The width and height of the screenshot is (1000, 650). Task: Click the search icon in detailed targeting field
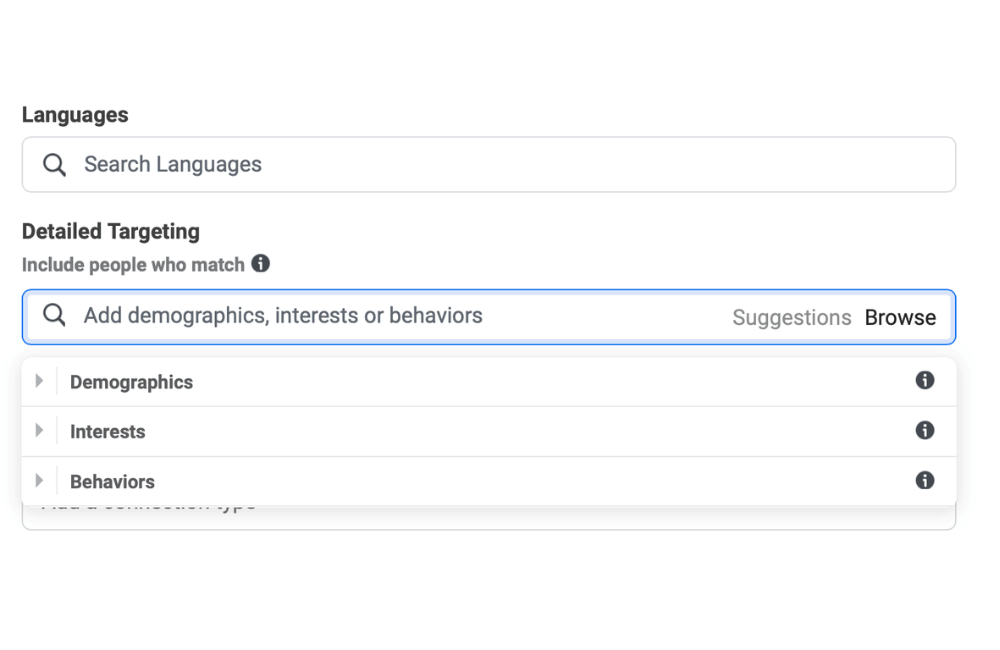click(54, 315)
